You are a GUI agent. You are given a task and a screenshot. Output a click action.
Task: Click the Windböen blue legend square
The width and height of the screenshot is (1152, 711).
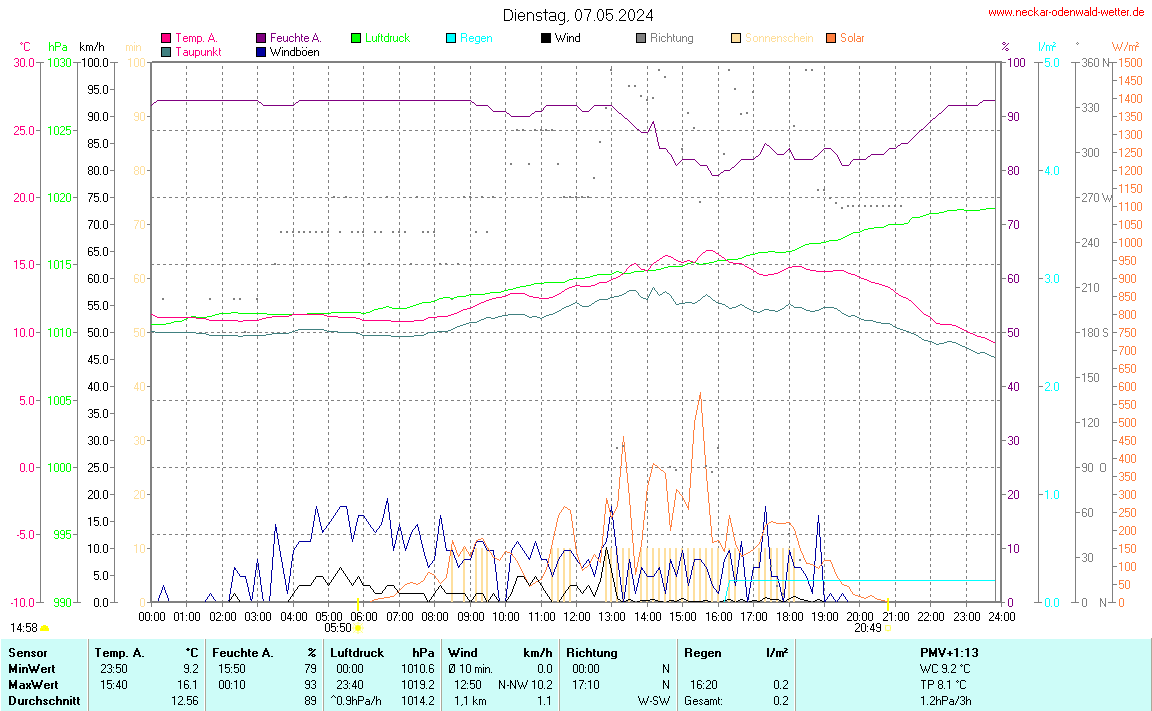click(261, 51)
